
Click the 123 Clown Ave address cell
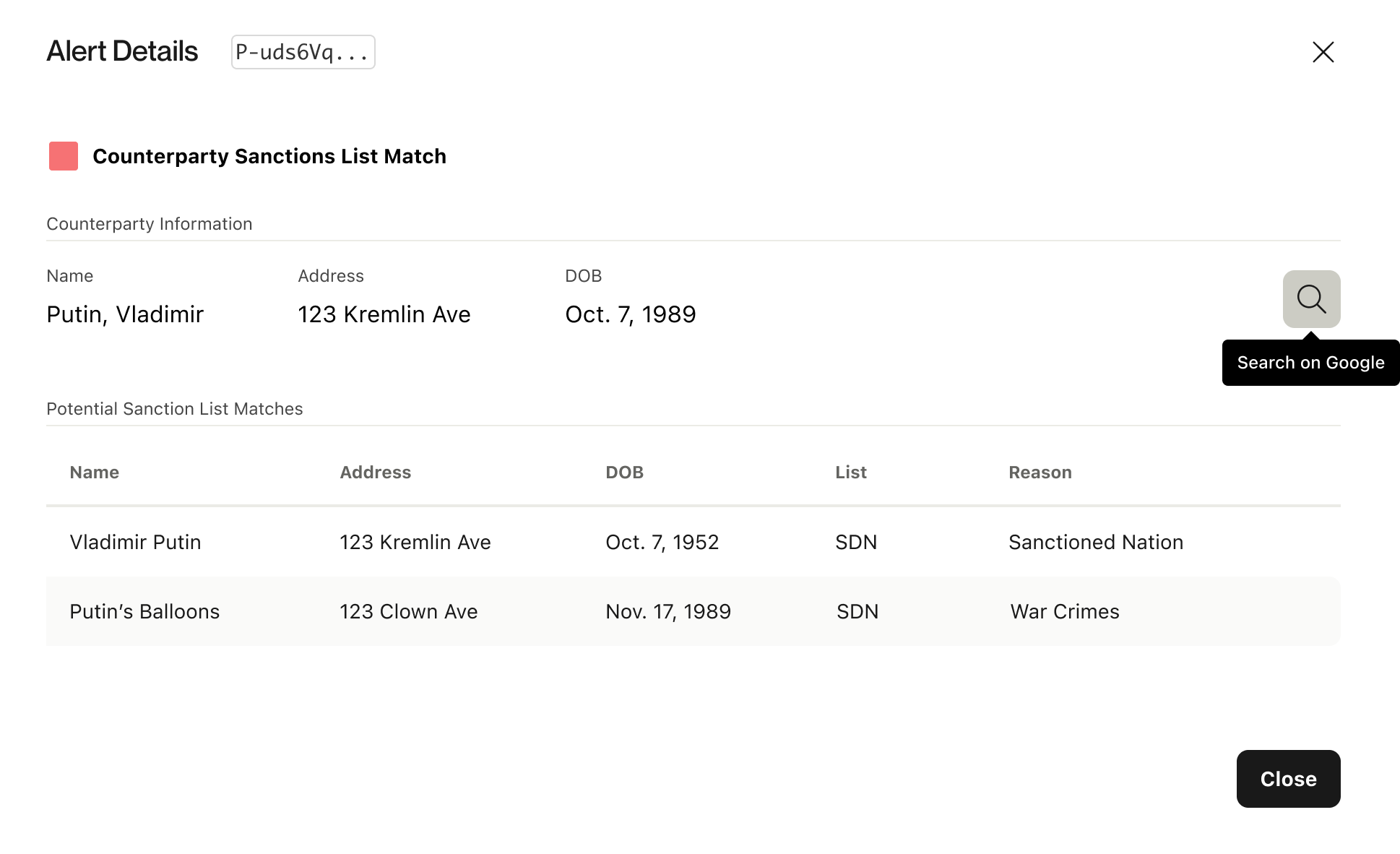[408, 611]
